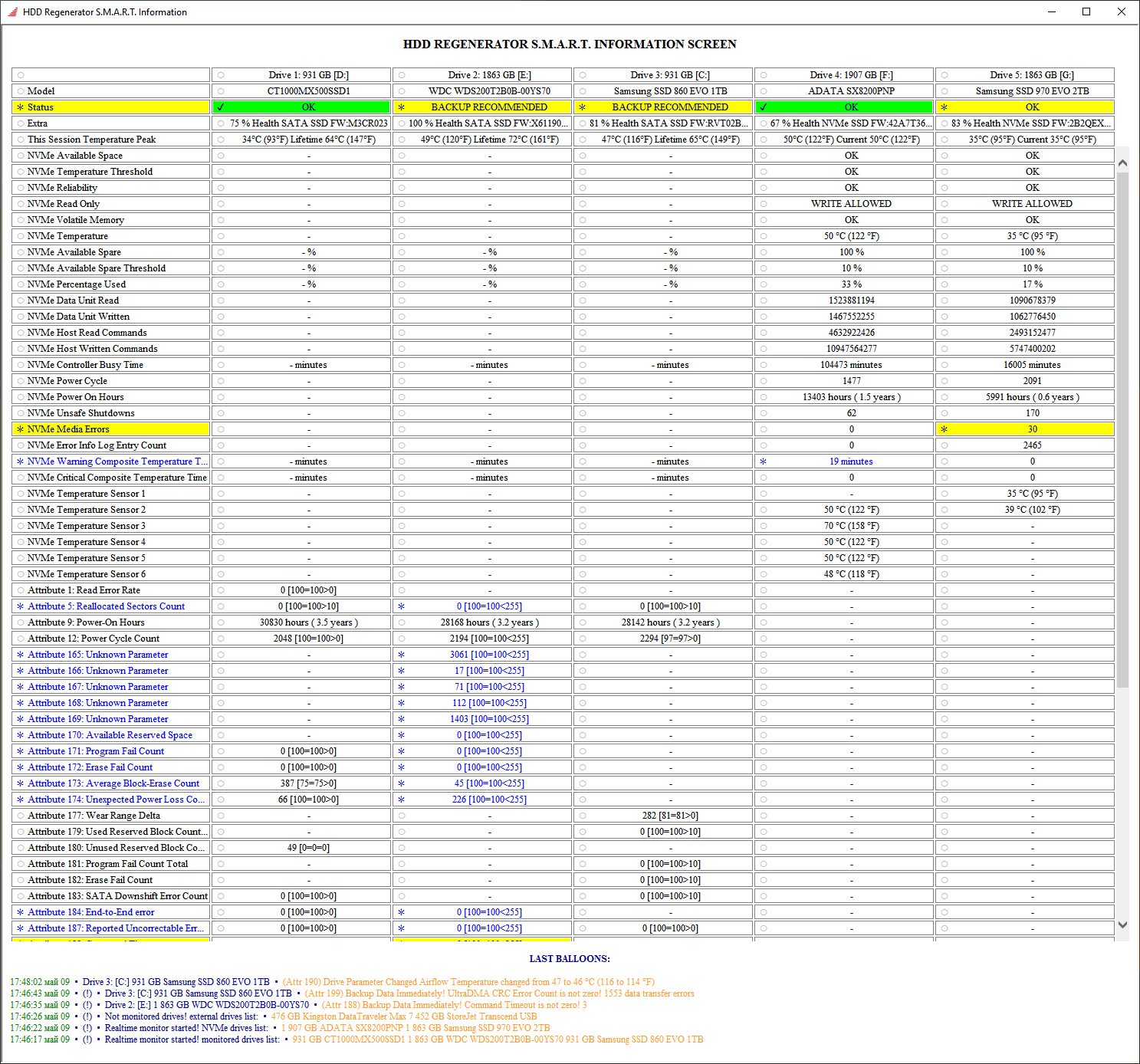Click the star beside Attribute 5 Reallocated Sectors Count

point(21,606)
